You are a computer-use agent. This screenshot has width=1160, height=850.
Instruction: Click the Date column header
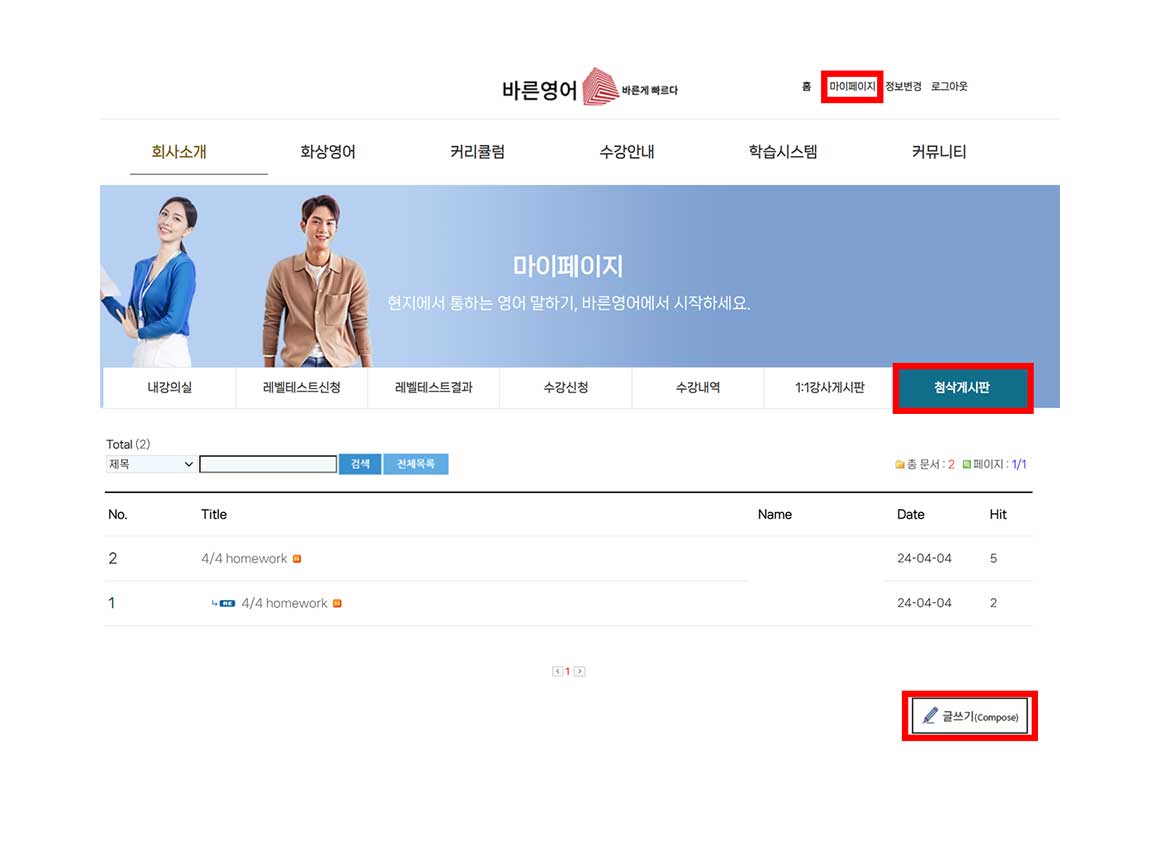click(911, 515)
